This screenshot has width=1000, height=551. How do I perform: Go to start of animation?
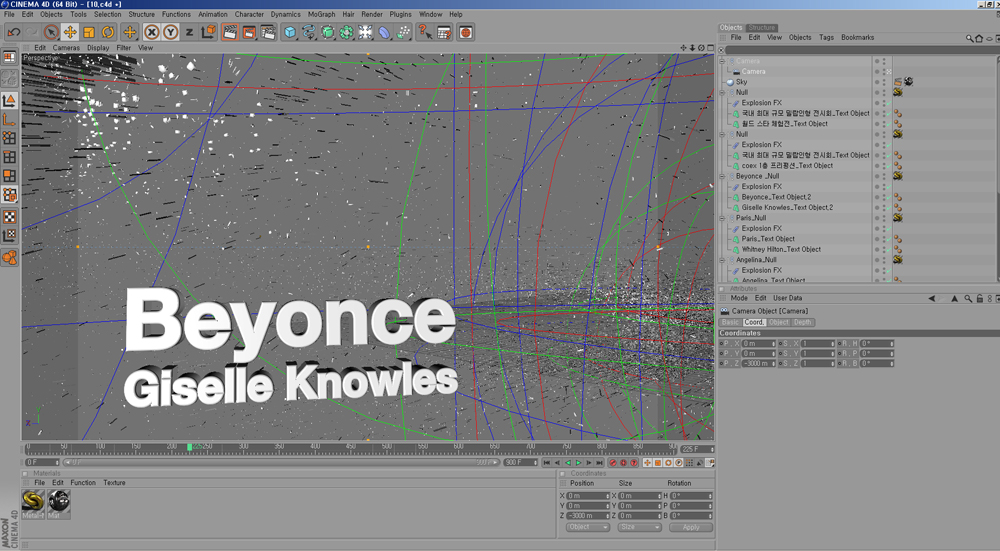[547, 462]
